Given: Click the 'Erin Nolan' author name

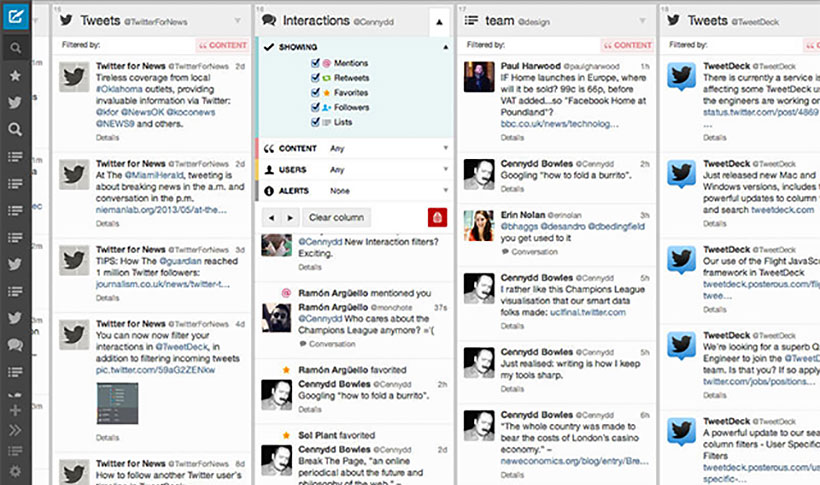Looking at the screenshot, I should (x=522, y=215).
